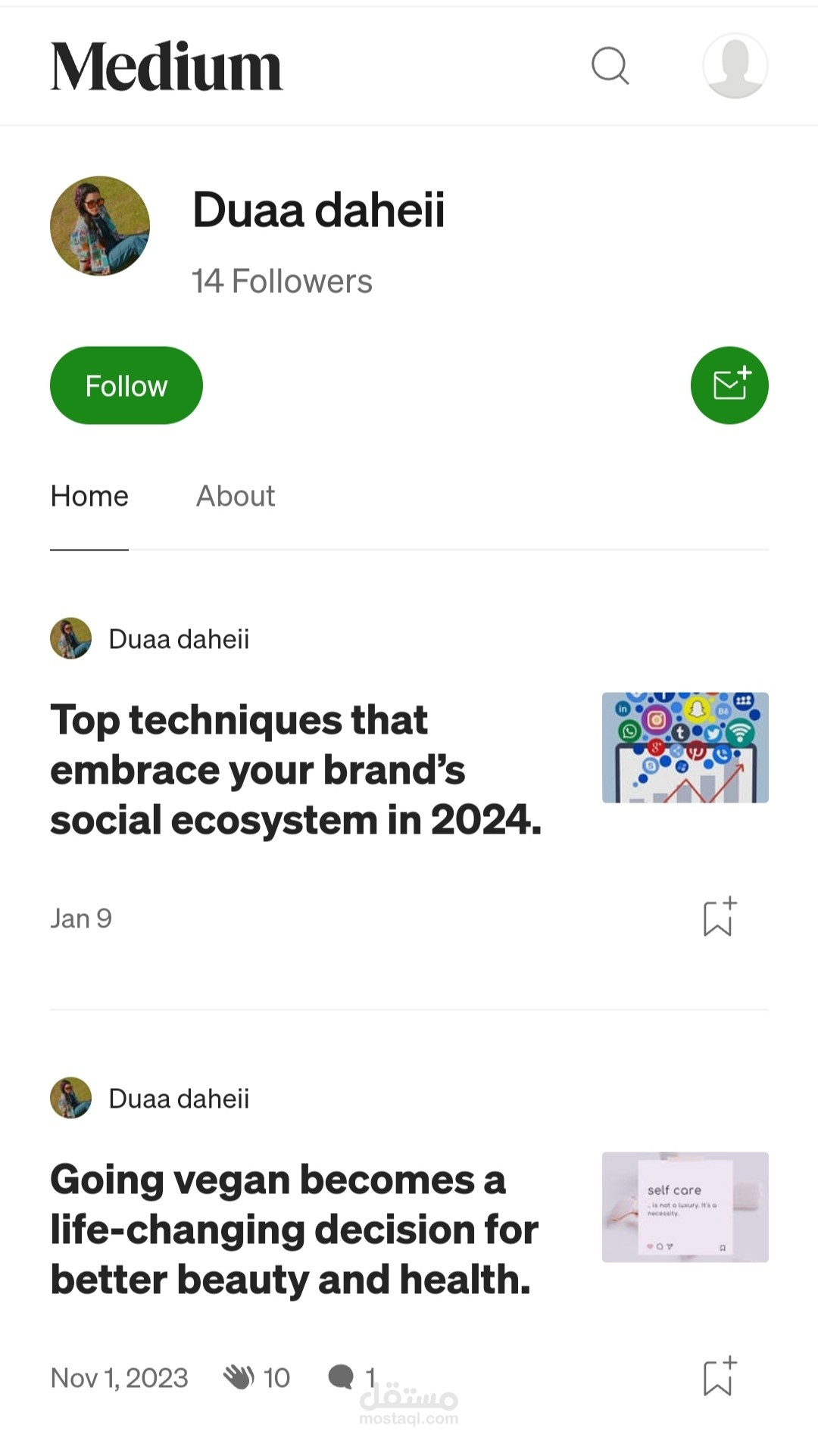Open the user account avatar menu
Viewport: 818px width, 1456px height.
735,66
